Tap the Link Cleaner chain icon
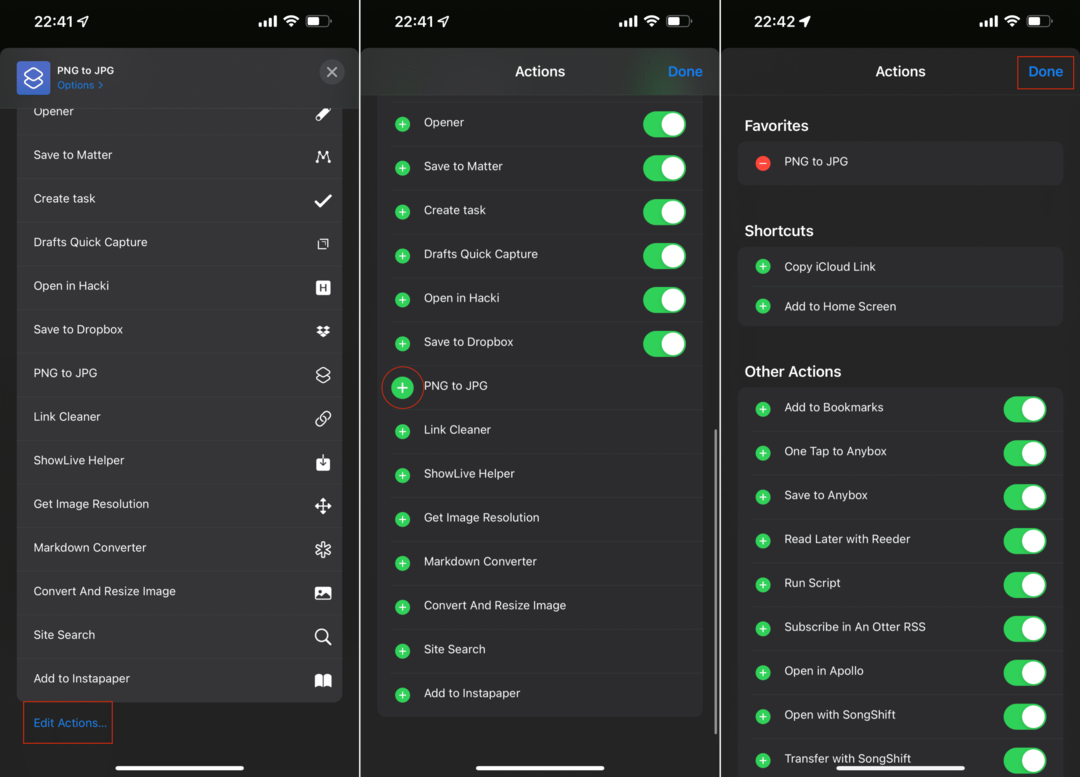1080x777 pixels. [322, 418]
